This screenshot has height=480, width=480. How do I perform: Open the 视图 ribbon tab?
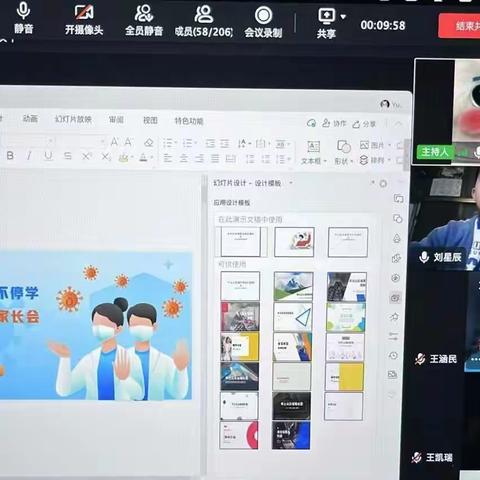pyautogui.click(x=150, y=120)
